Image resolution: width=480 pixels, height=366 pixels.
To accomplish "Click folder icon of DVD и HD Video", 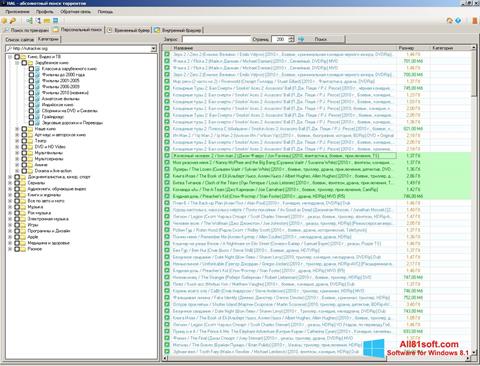I will pos(30,147).
